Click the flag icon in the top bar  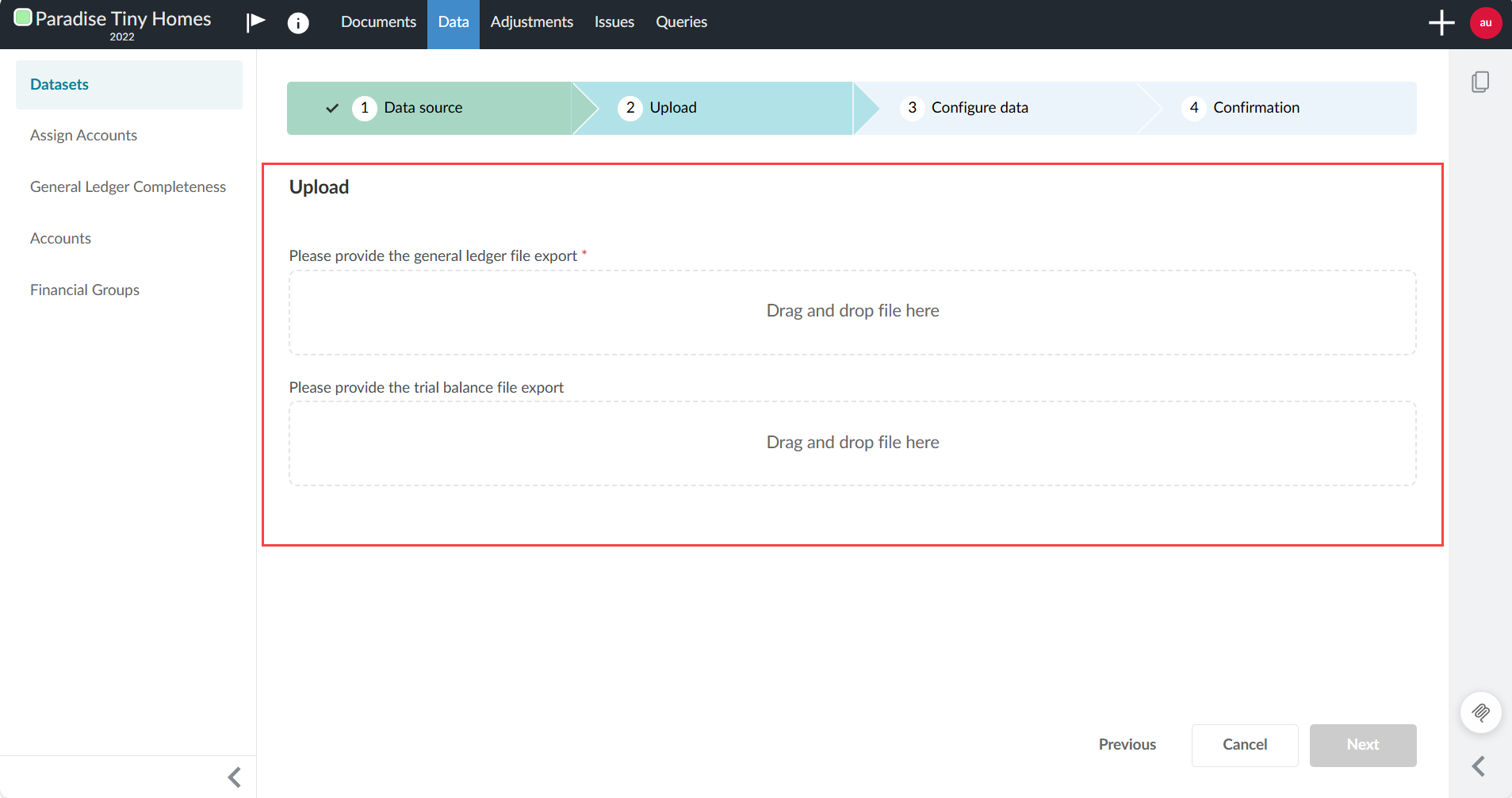[x=255, y=22]
